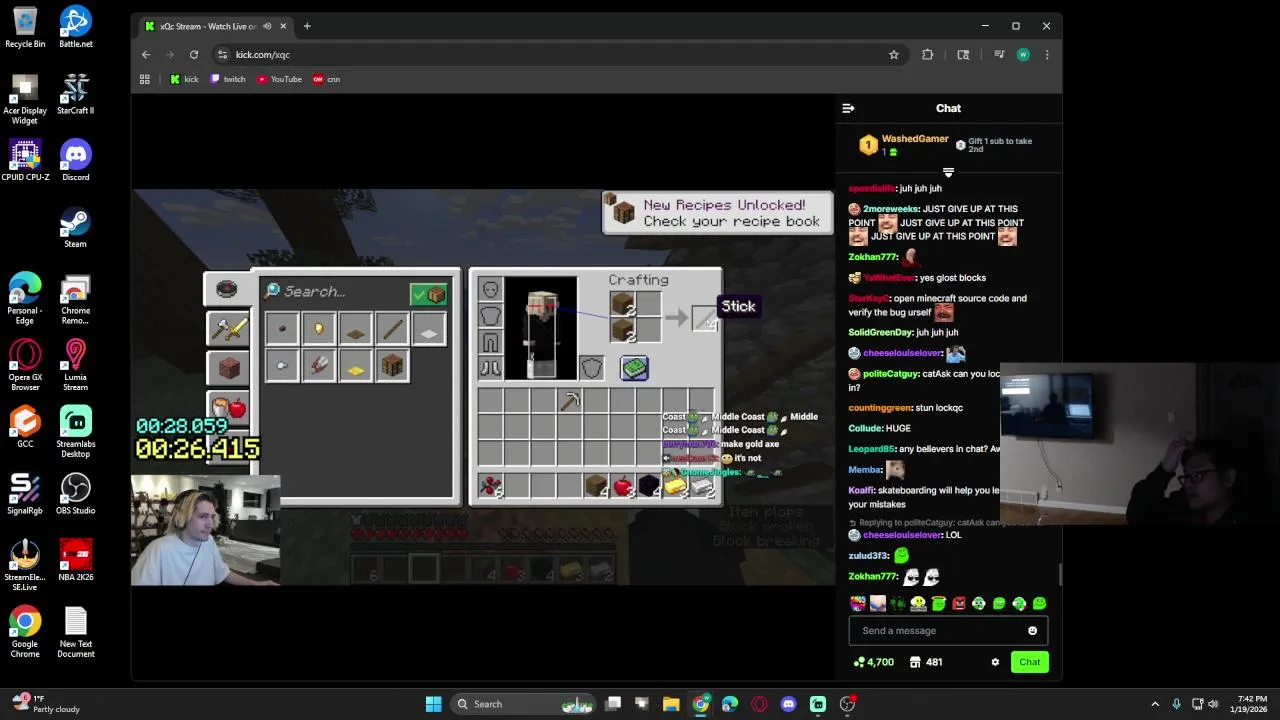Image resolution: width=1280 pixels, height=720 pixels.
Task: Reload the kick.com page
Action: point(194,55)
